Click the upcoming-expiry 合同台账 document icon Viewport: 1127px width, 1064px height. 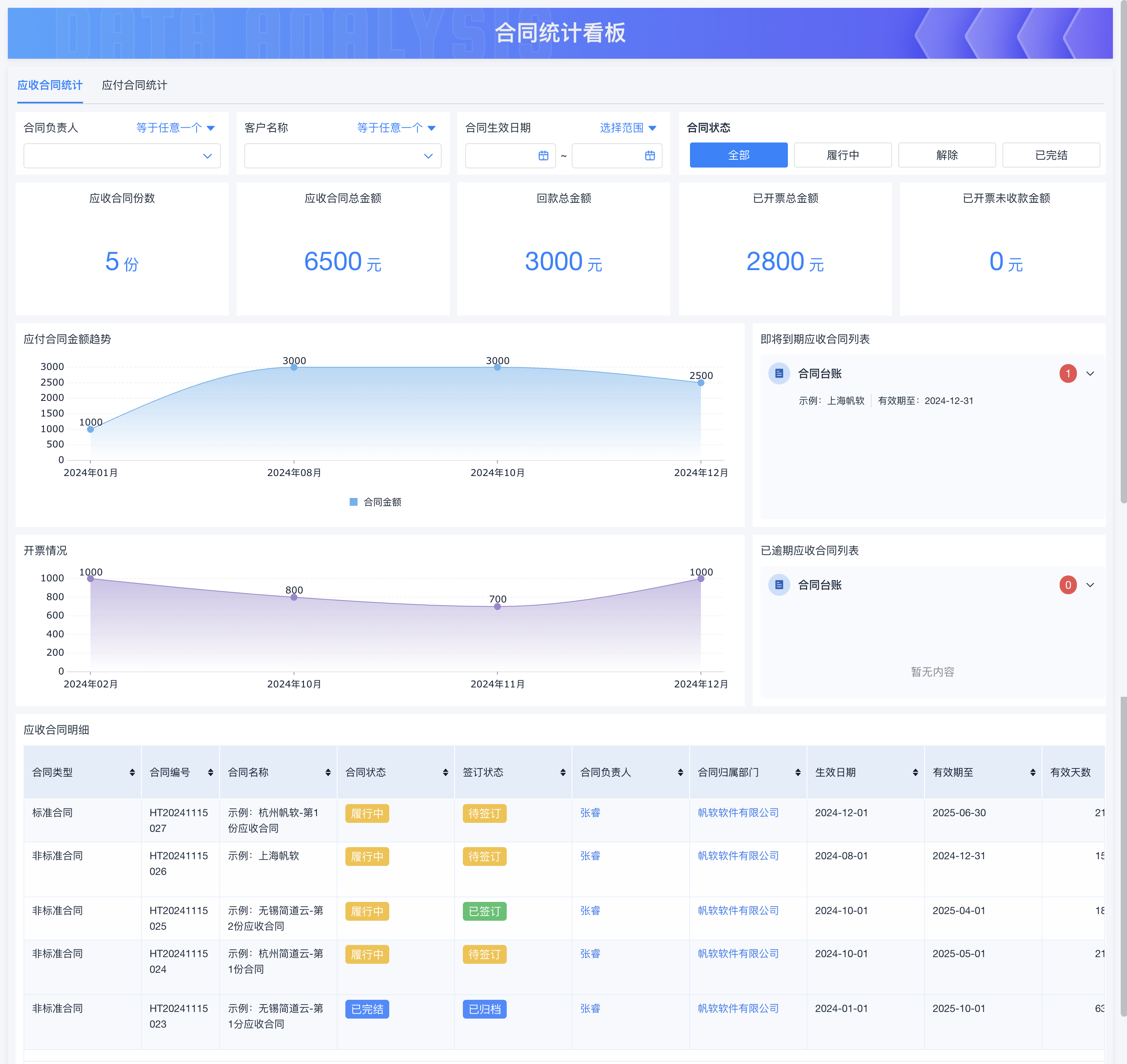tap(778, 373)
